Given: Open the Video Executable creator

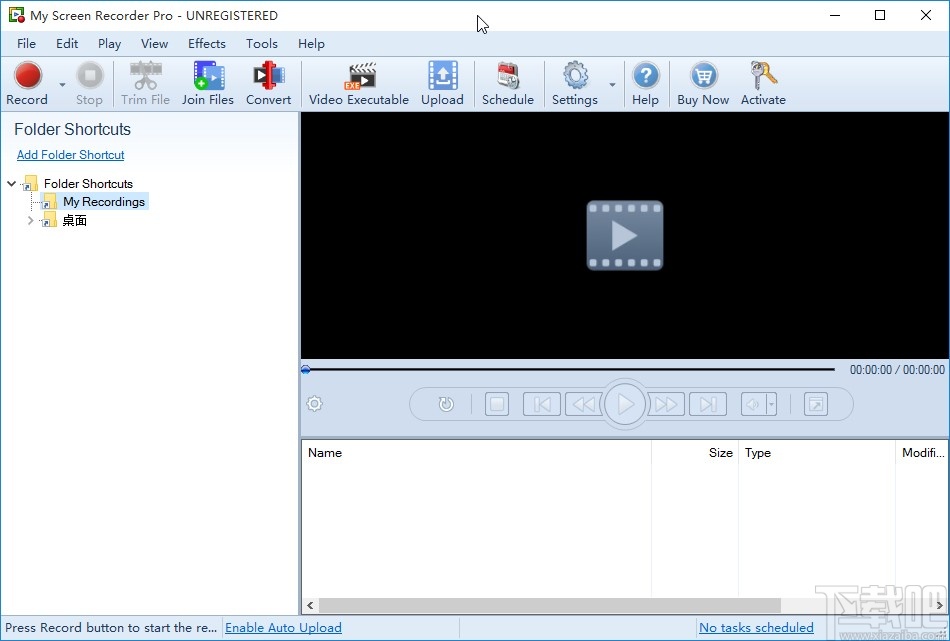Looking at the screenshot, I should (359, 84).
